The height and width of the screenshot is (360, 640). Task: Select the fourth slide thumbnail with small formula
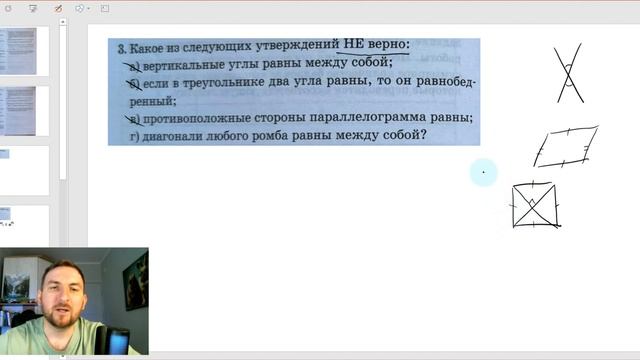pos(24,226)
